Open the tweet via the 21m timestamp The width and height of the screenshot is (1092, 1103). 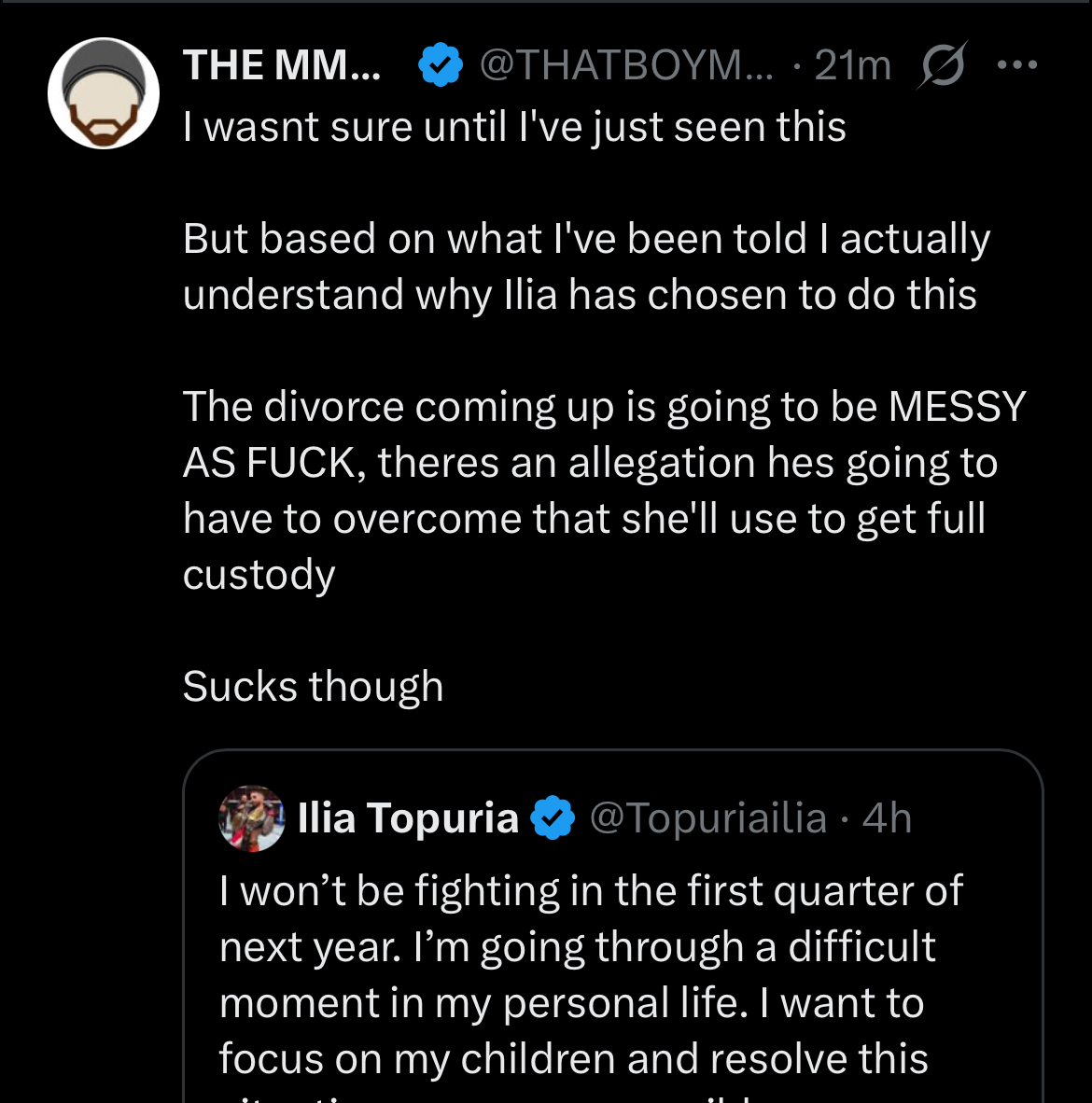pos(852,65)
